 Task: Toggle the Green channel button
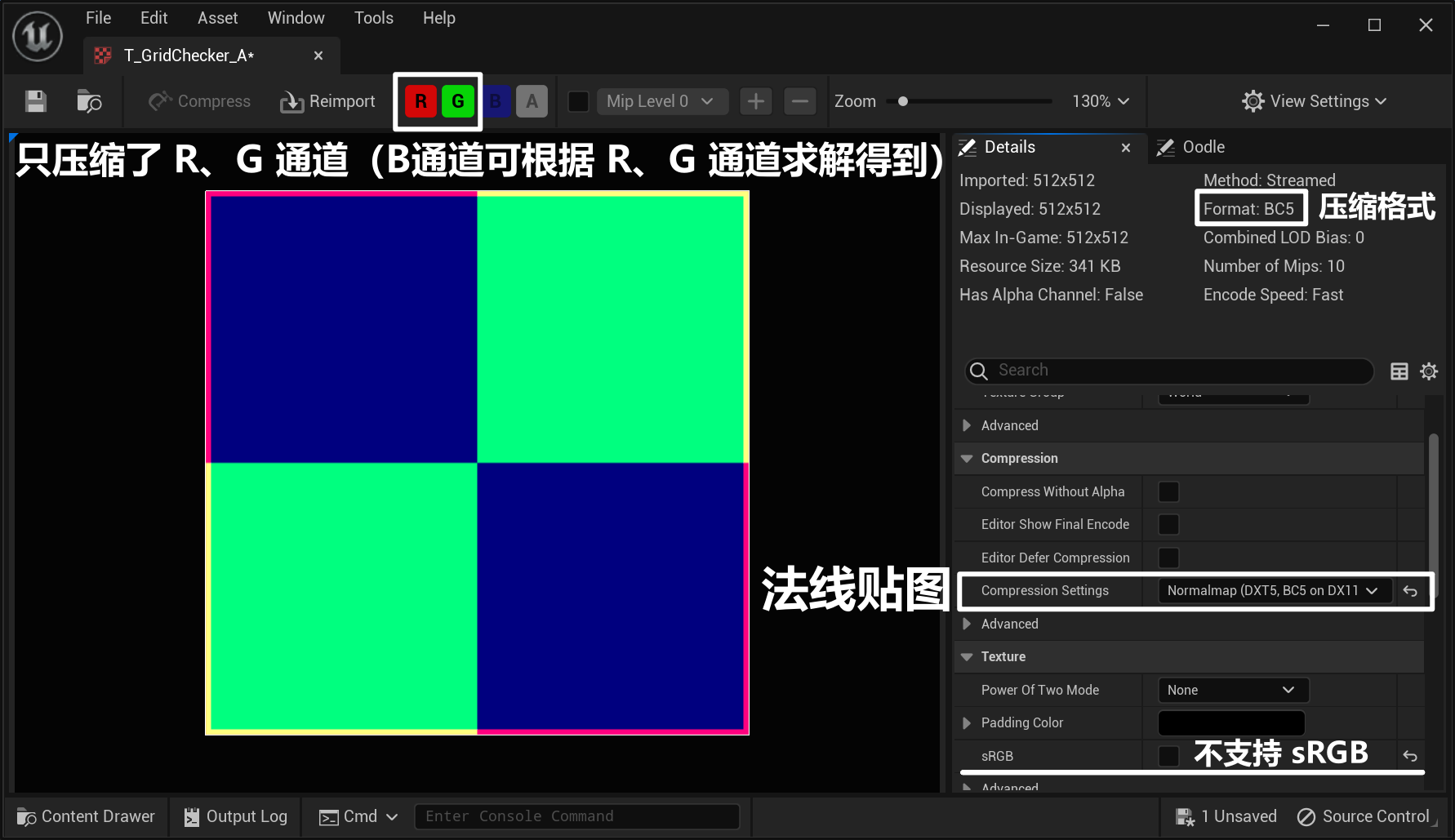point(457,101)
